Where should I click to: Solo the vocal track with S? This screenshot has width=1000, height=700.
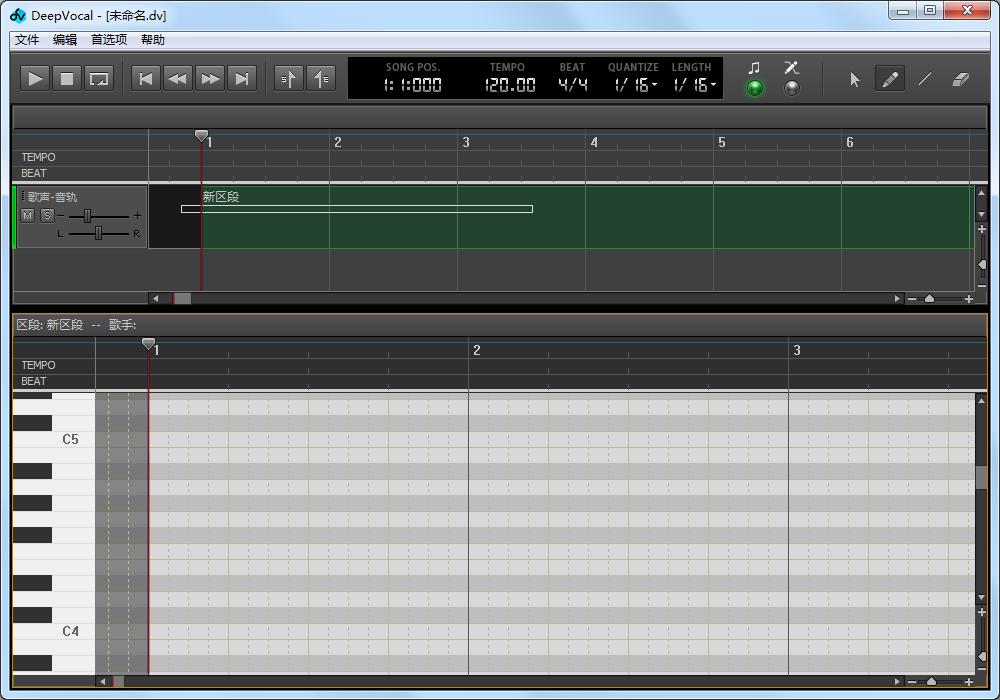47,216
